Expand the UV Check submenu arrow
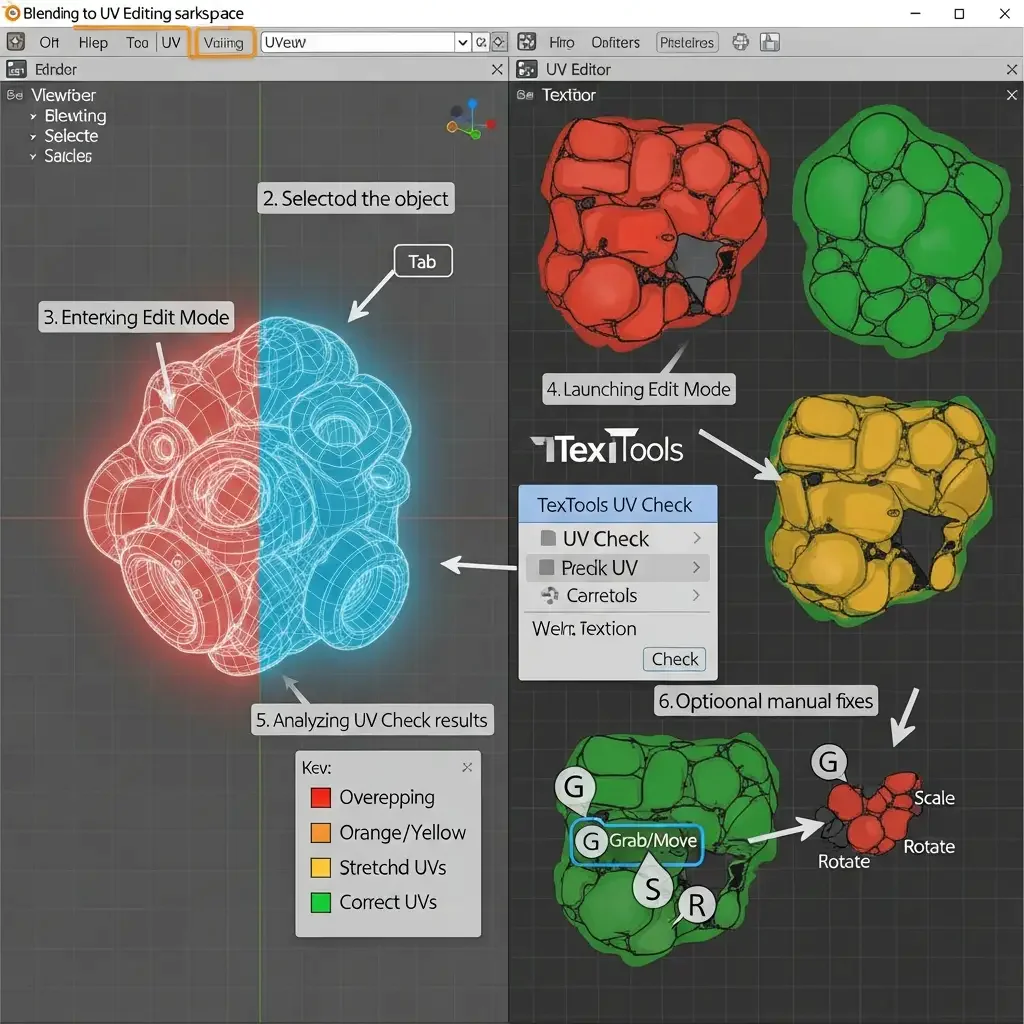The height and width of the screenshot is (1024, 1024). [x=697, y=539]
